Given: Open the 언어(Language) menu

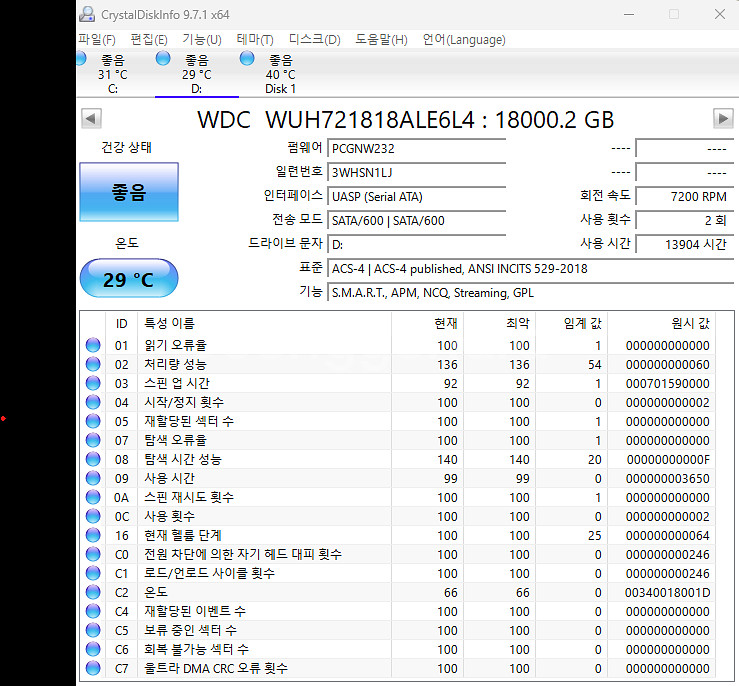Looking at the screenshot, I should [x=464, y=40].
